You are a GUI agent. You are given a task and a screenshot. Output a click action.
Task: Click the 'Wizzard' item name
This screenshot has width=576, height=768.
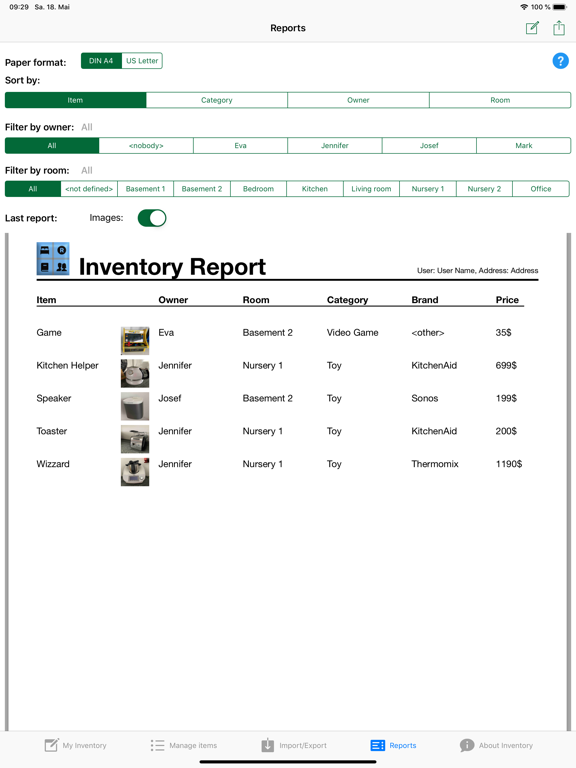tap(53, 464)
